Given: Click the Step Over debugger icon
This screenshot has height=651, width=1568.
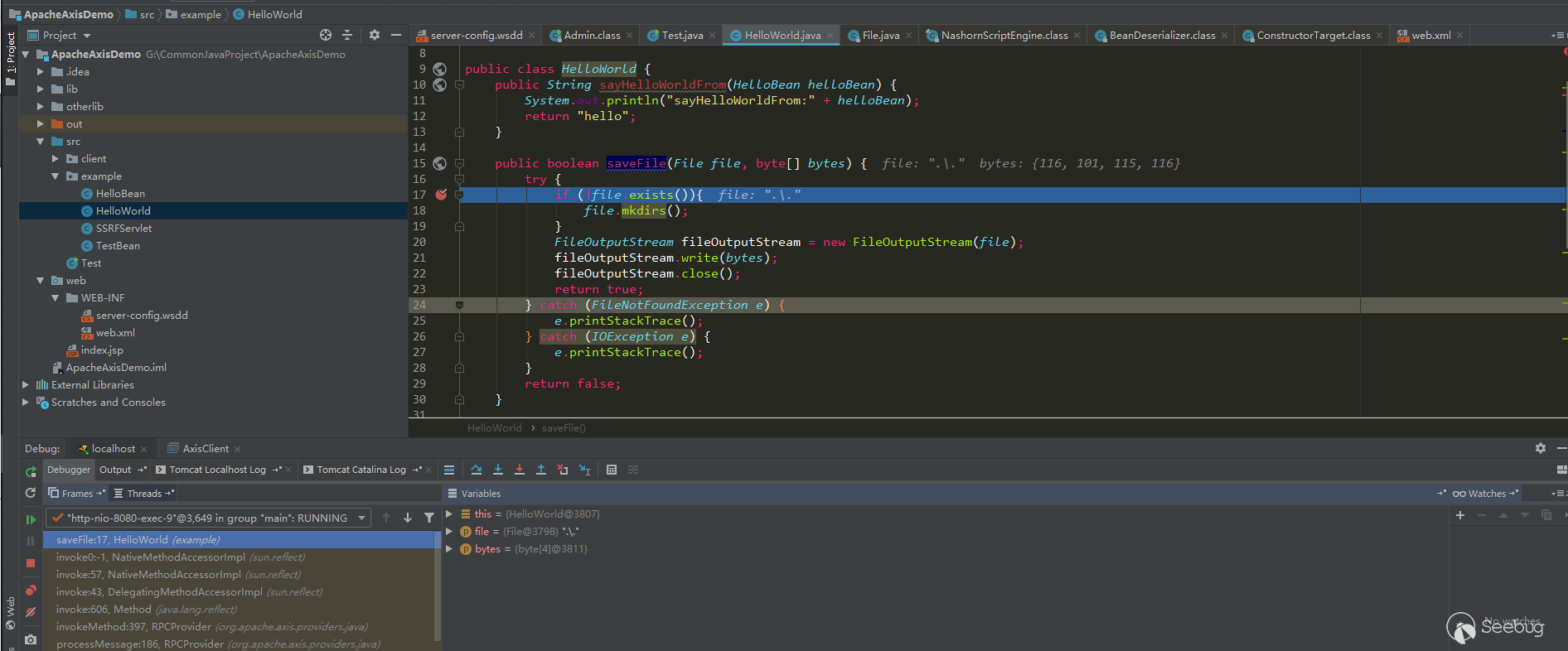Looking at the screenshot, I should pyautogui.click(x=477, y=470).
